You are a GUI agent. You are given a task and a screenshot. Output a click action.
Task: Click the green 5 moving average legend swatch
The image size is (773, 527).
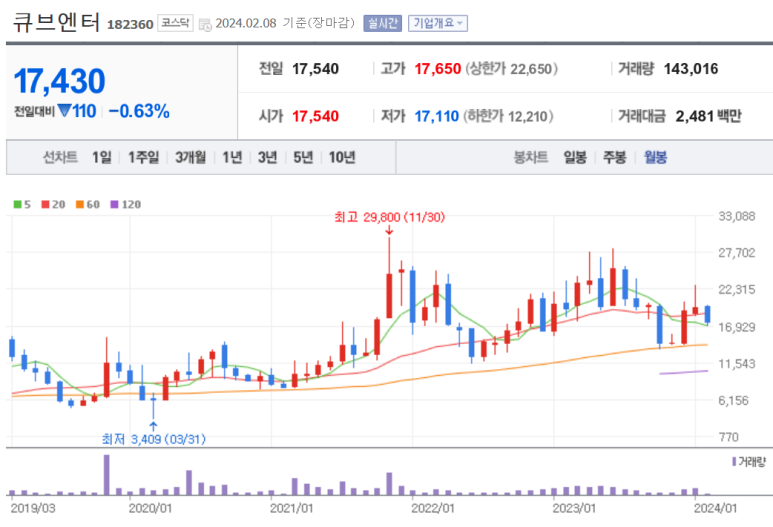point(17,204)
